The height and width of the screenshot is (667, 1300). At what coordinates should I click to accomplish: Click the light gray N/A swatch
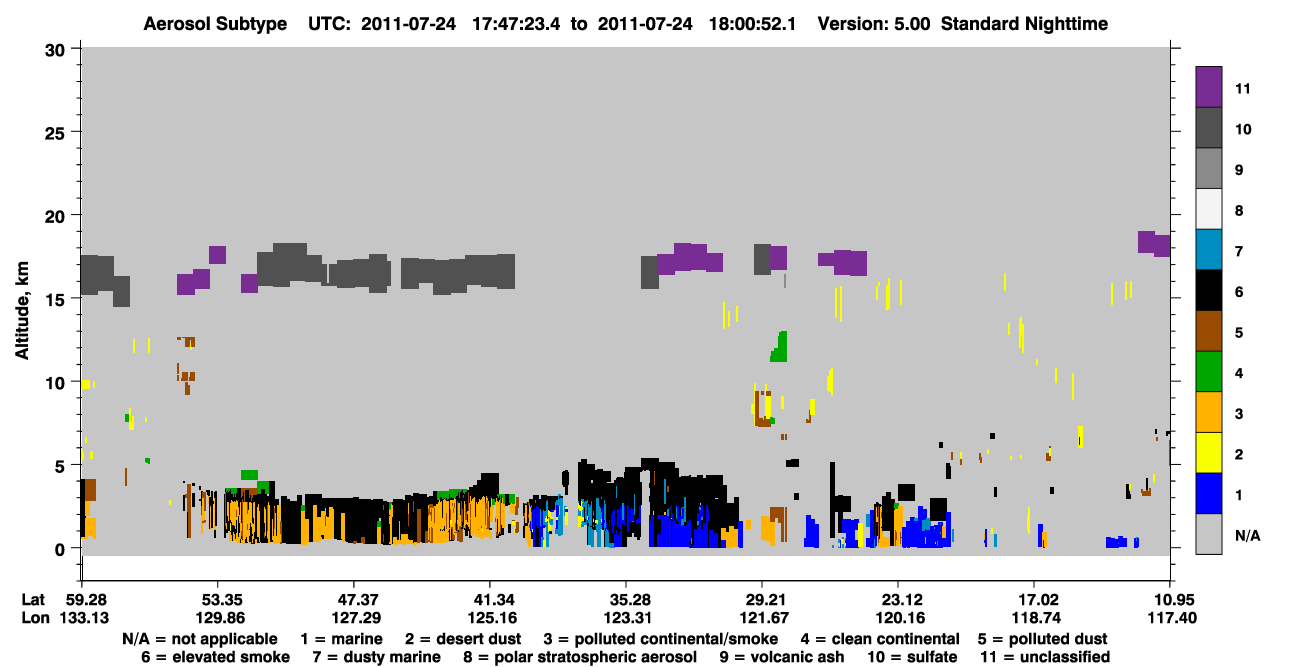(1210, 535)
